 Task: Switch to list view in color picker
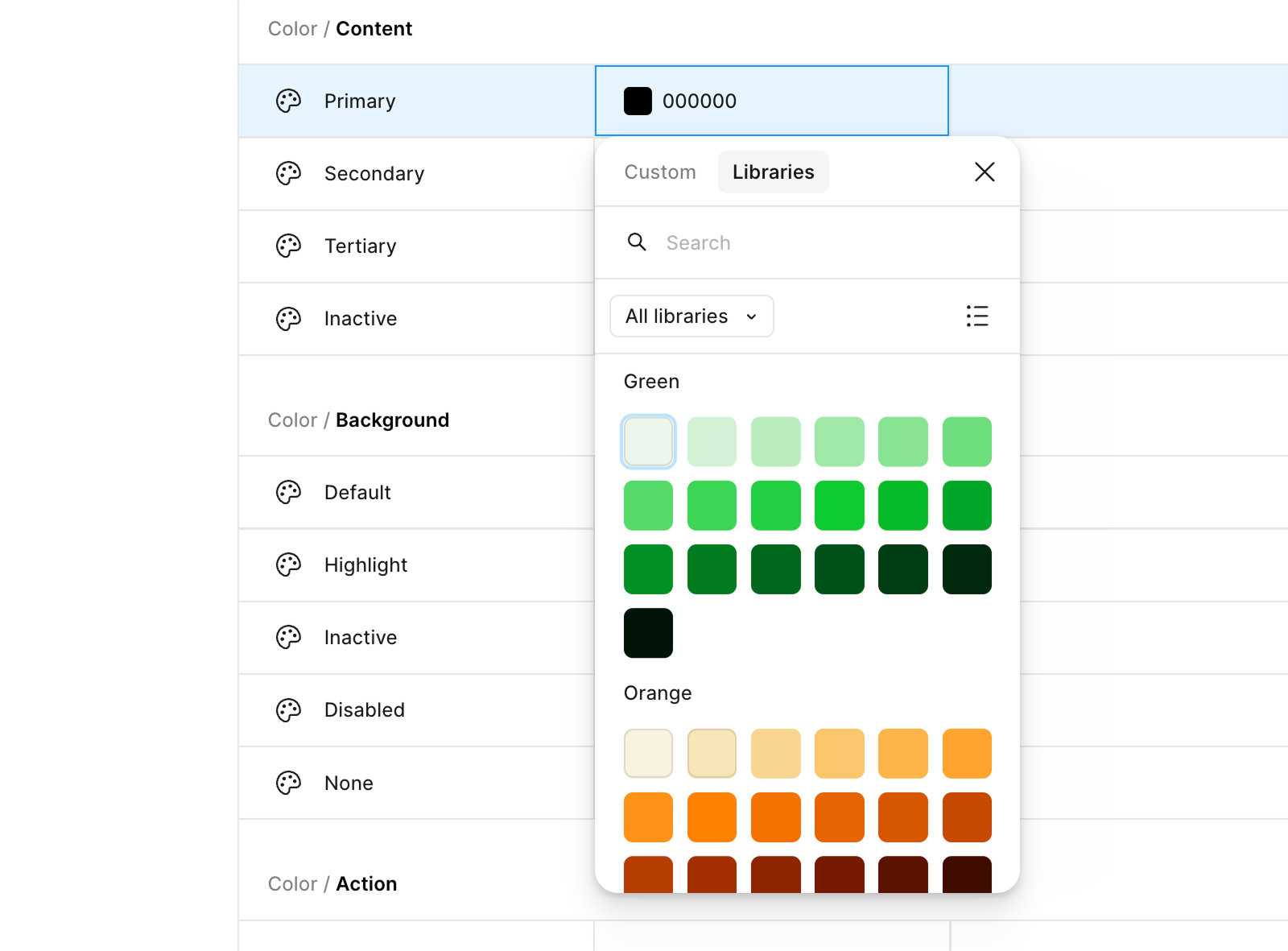pos(976,316)
